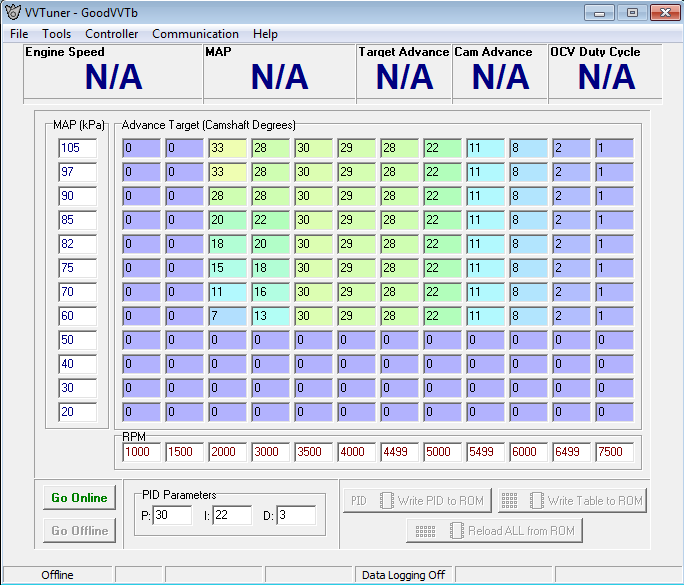Open the Communication menu

pos(195,34)
